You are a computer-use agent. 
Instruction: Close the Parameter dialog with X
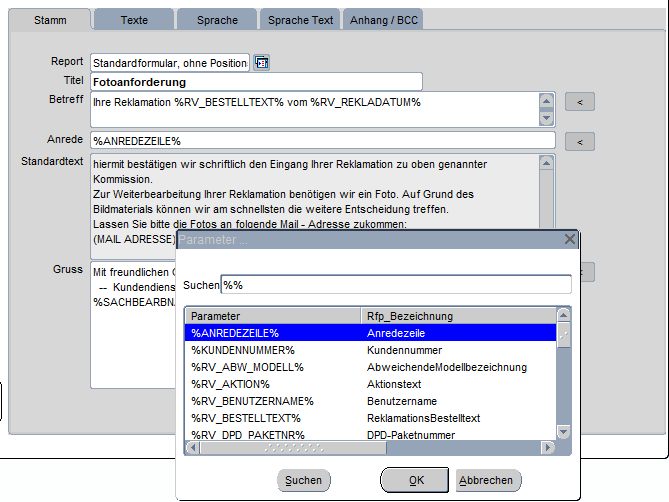569,240
